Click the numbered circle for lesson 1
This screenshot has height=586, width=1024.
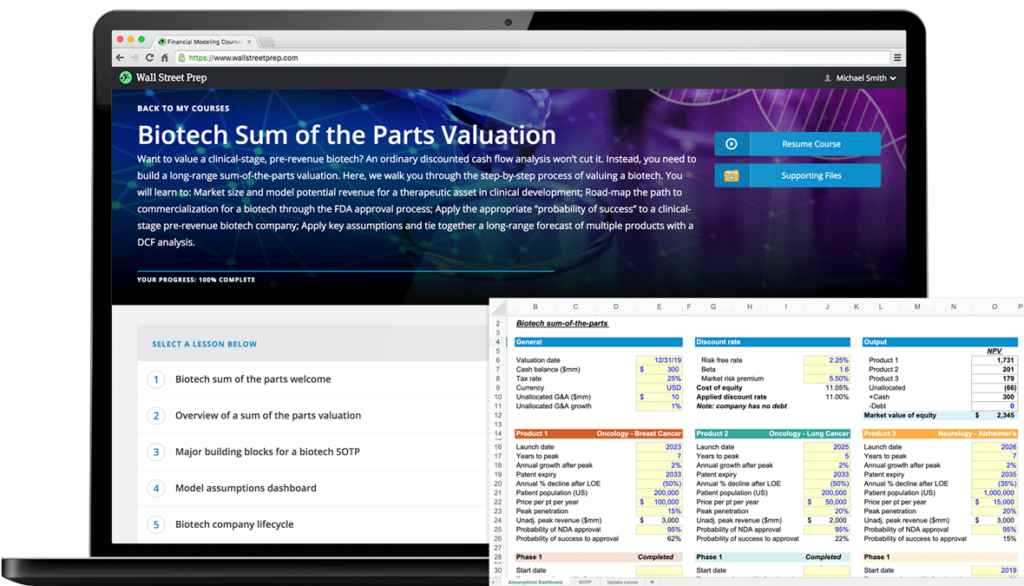point(155,379)
